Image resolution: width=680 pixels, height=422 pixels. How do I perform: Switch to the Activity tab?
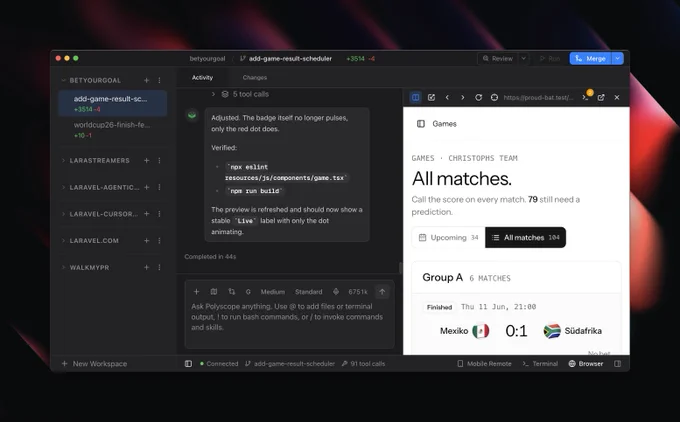point(202,78)
